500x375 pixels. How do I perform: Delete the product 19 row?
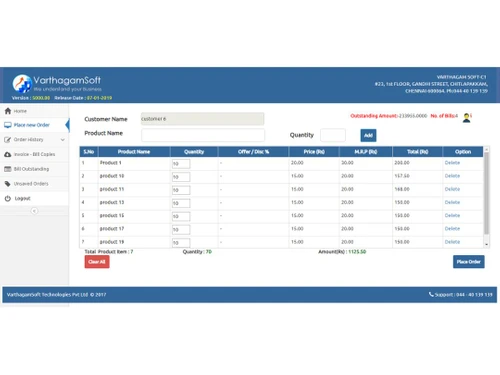coord(452,242)
